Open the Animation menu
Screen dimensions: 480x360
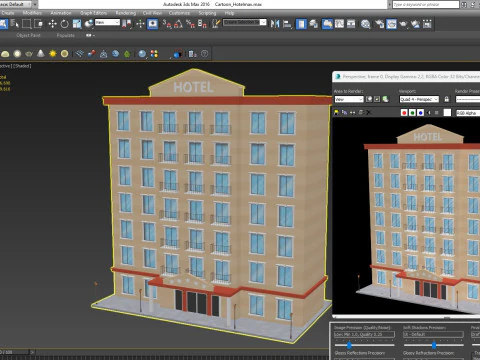tap(61, 13)
